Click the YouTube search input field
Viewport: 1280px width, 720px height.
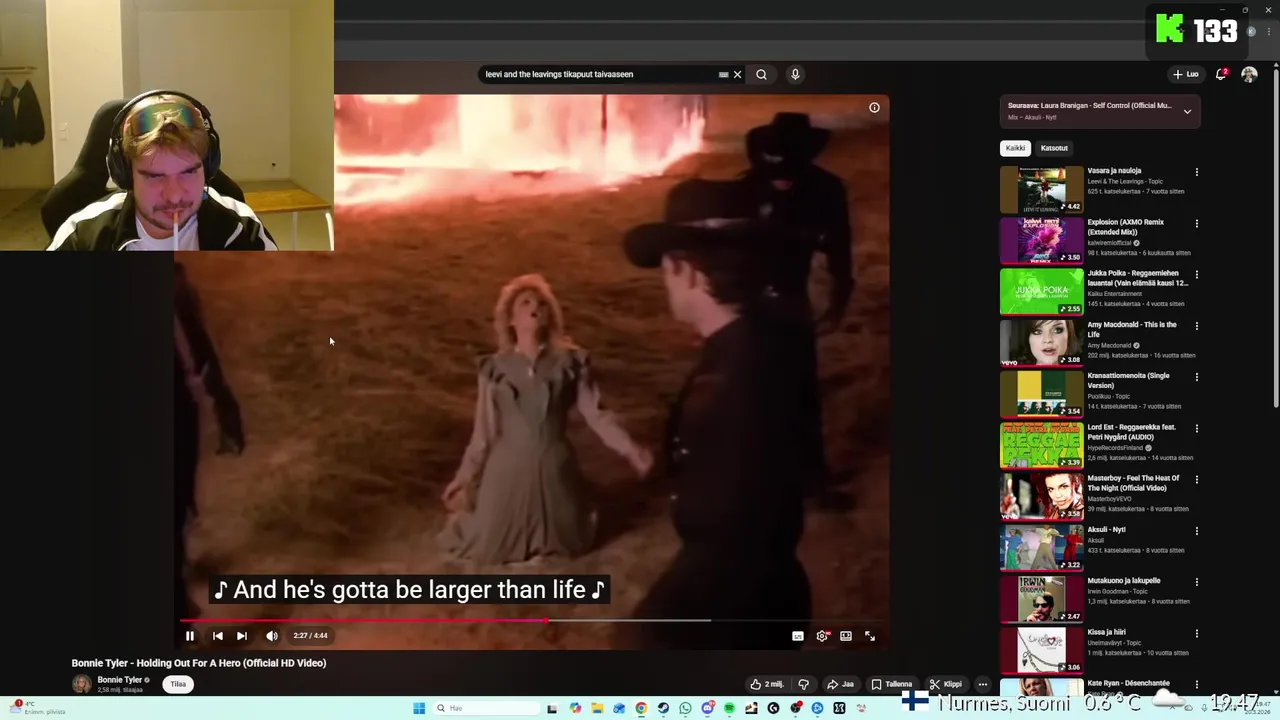(600, 74)
